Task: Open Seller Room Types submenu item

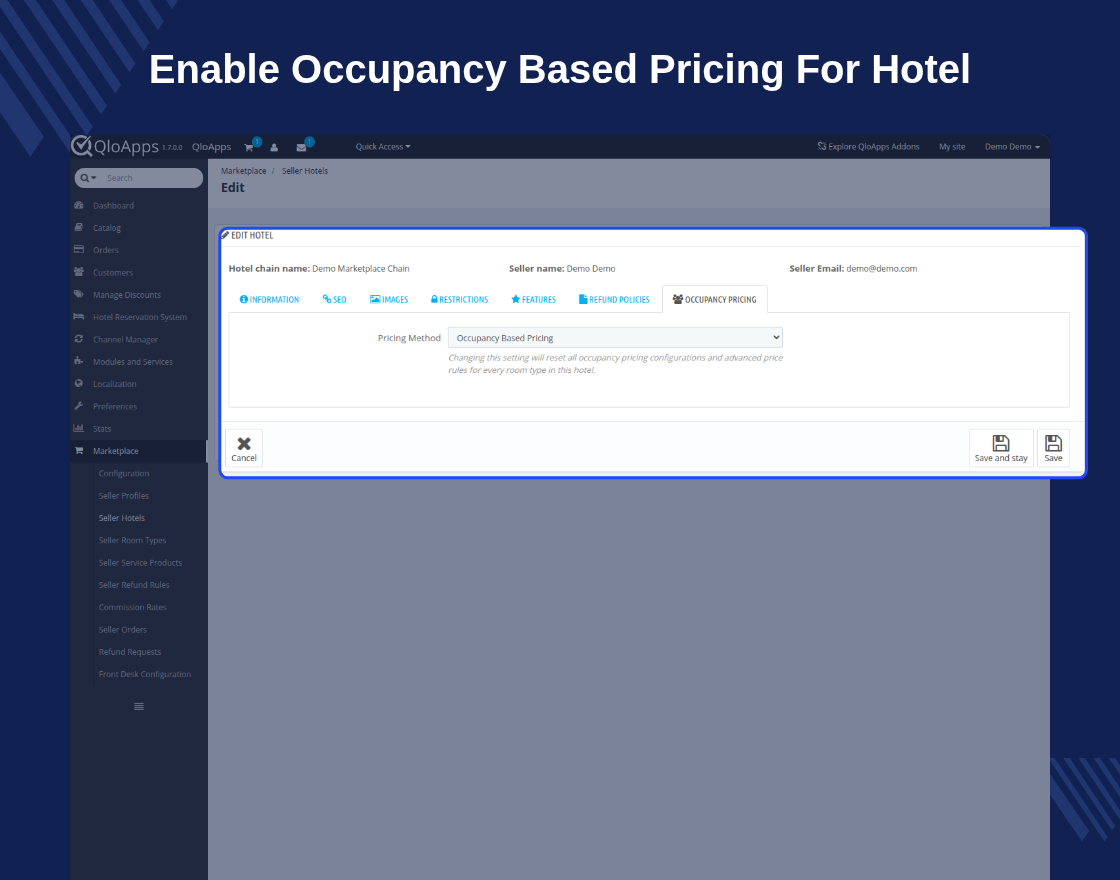Action: (132, 540)
